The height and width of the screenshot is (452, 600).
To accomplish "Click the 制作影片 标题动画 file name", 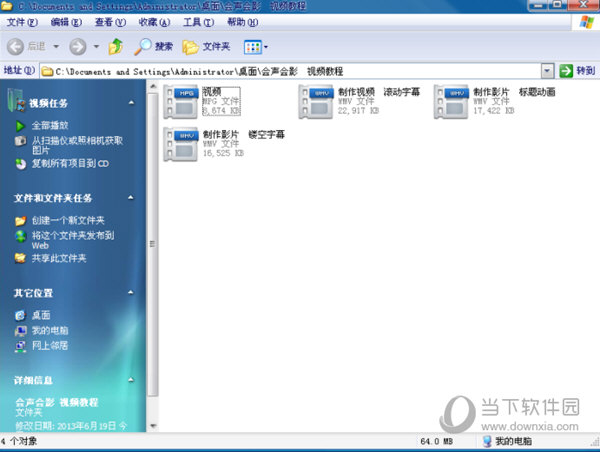I will (514, 92).
